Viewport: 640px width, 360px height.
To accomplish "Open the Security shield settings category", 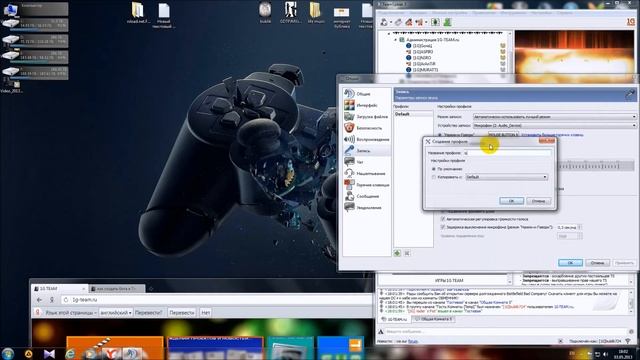I will point(366,128).
